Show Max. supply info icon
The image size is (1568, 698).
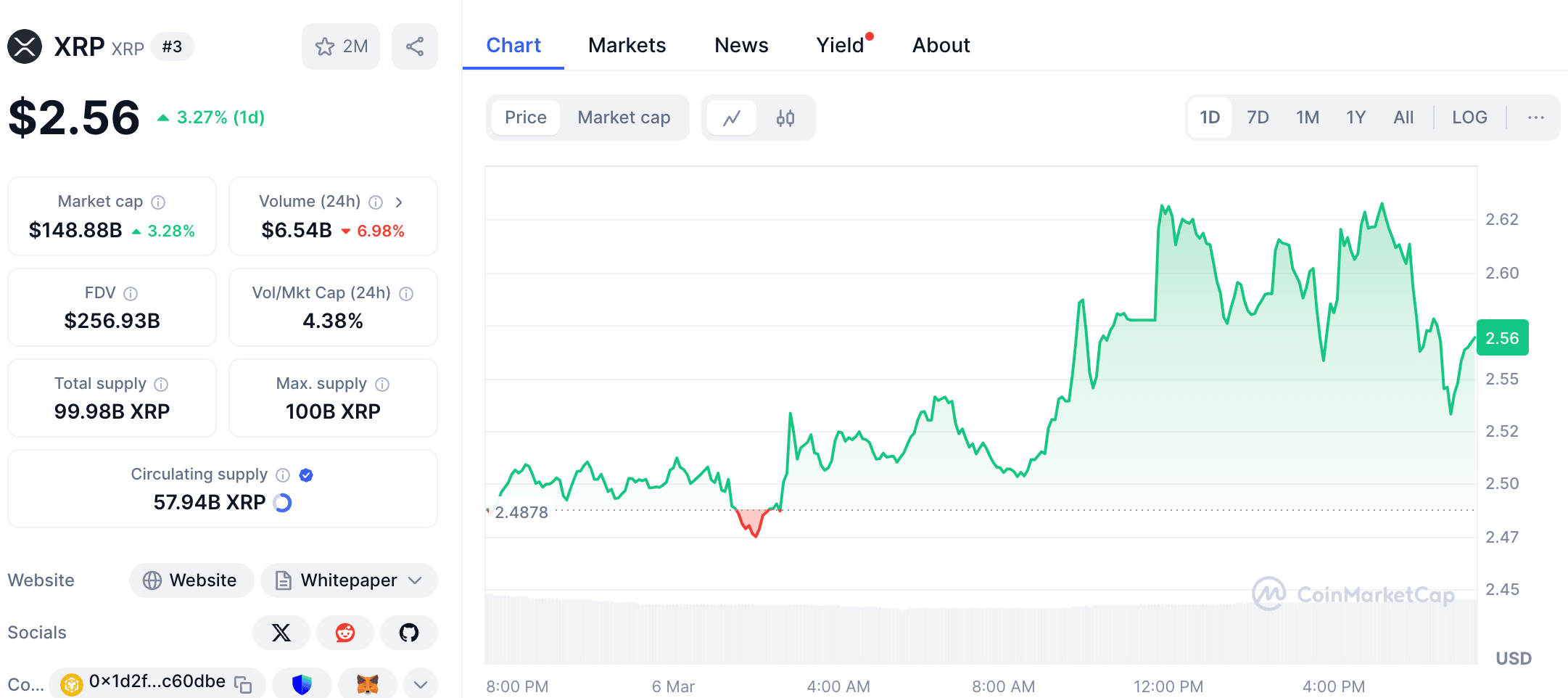(382, 385)
